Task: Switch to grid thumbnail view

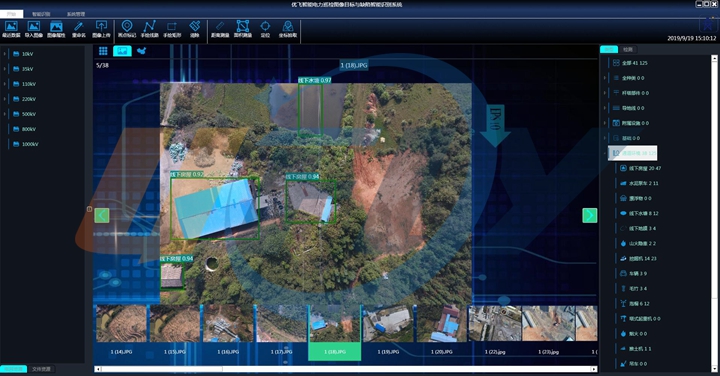Action: (x=103, y=51)
